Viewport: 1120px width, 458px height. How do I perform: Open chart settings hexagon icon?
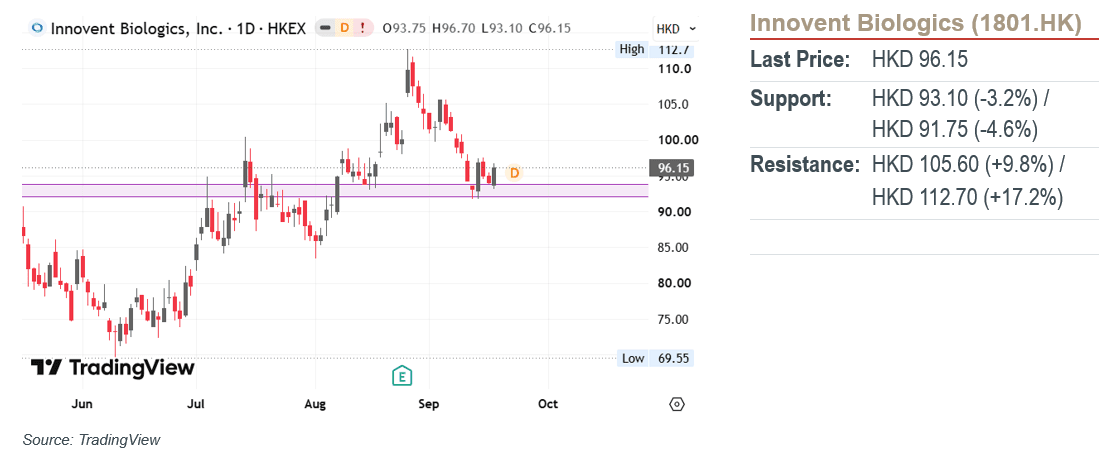tap(676, 404)
